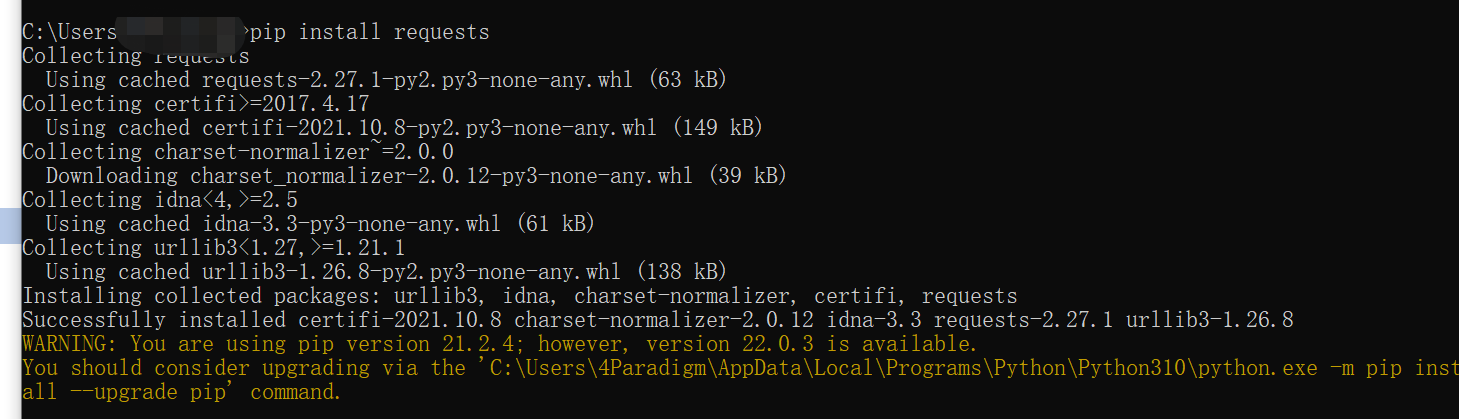Click the "Collecting charset-normalizer~=2.0.0" line

[x=237, y=152]
